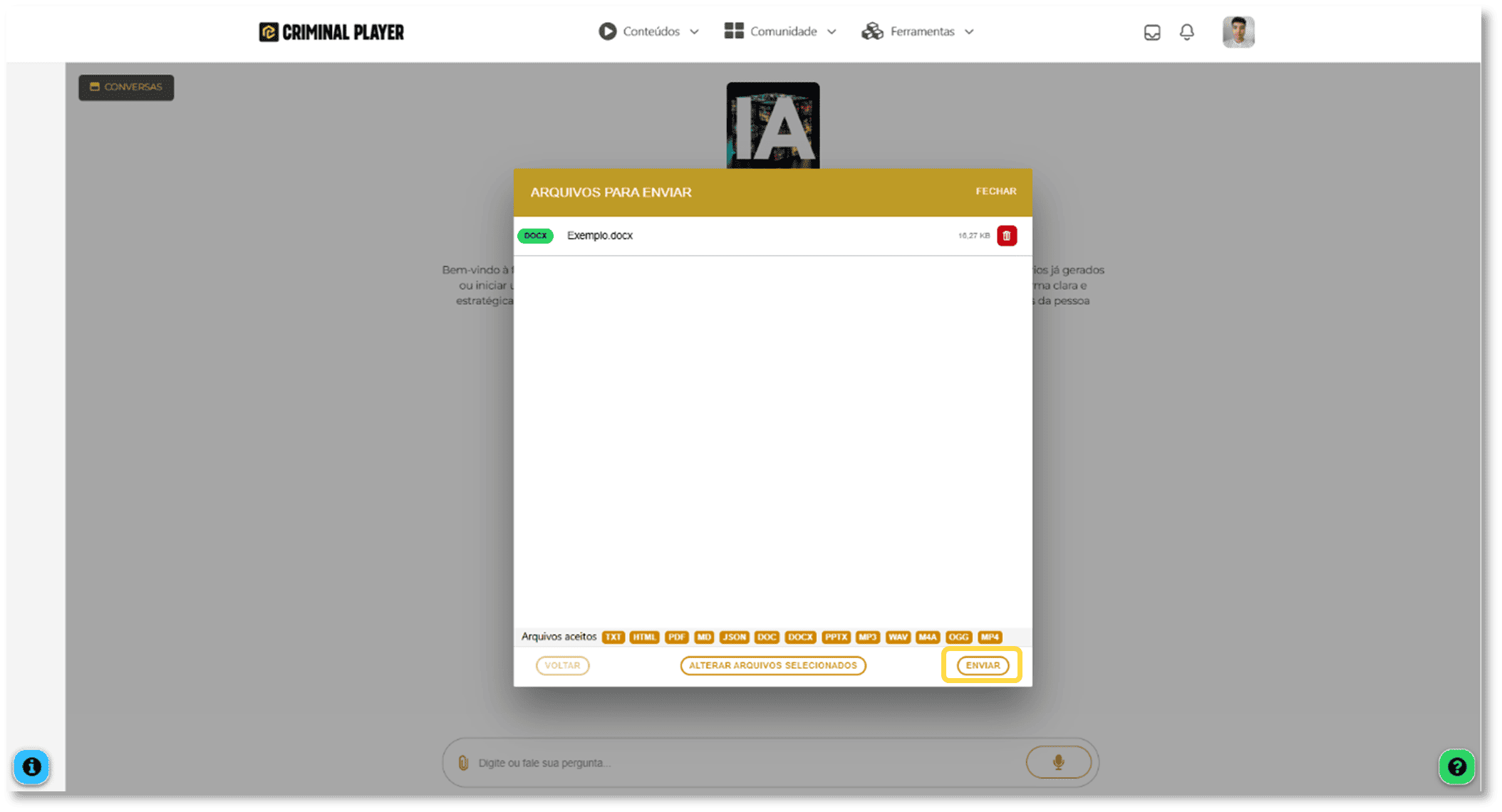This screenshot has height=812, width=1502.
Task: Expand the Conteúdos dropdown menu
Action: point(649,31)
